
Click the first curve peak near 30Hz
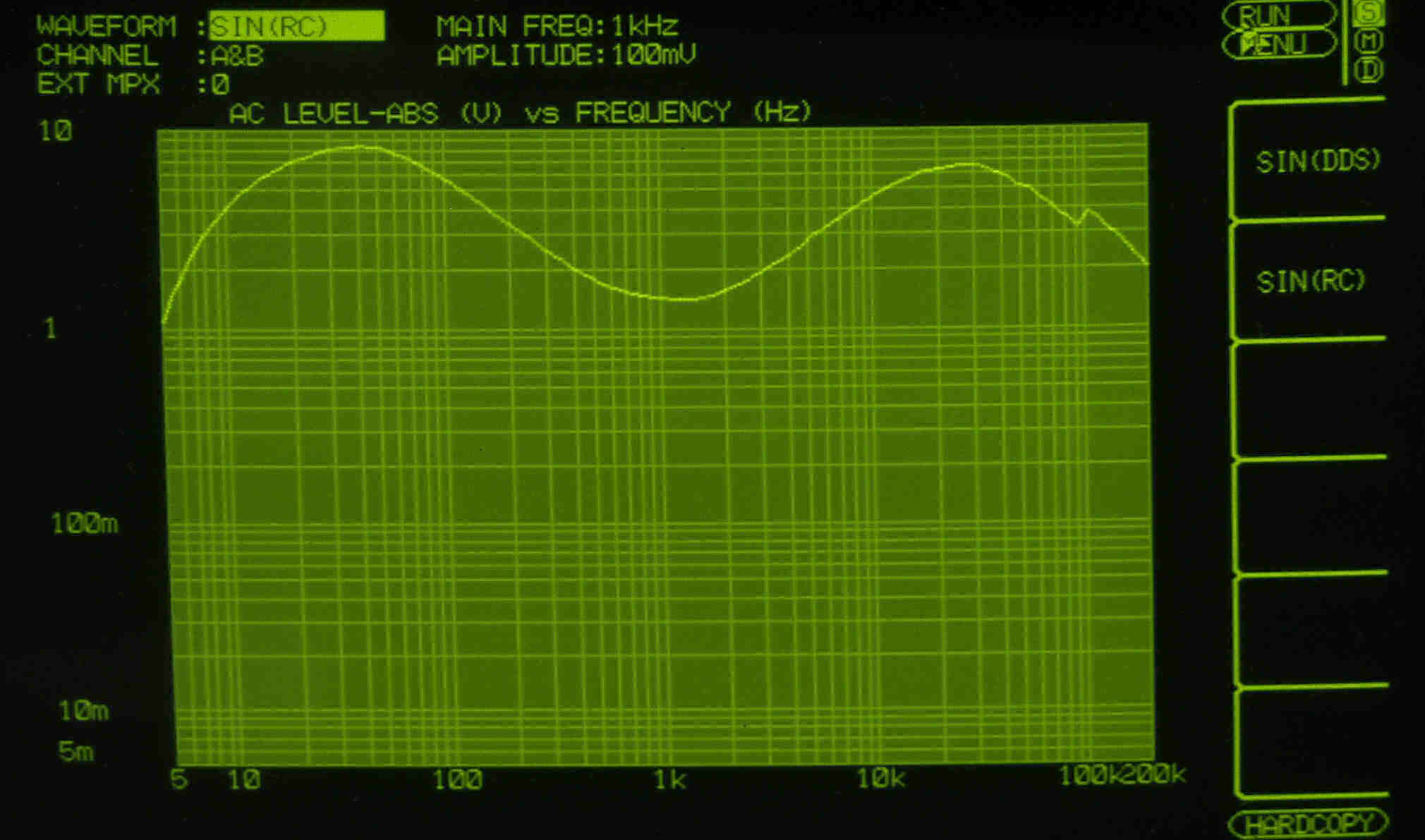[x=358, y=147]
